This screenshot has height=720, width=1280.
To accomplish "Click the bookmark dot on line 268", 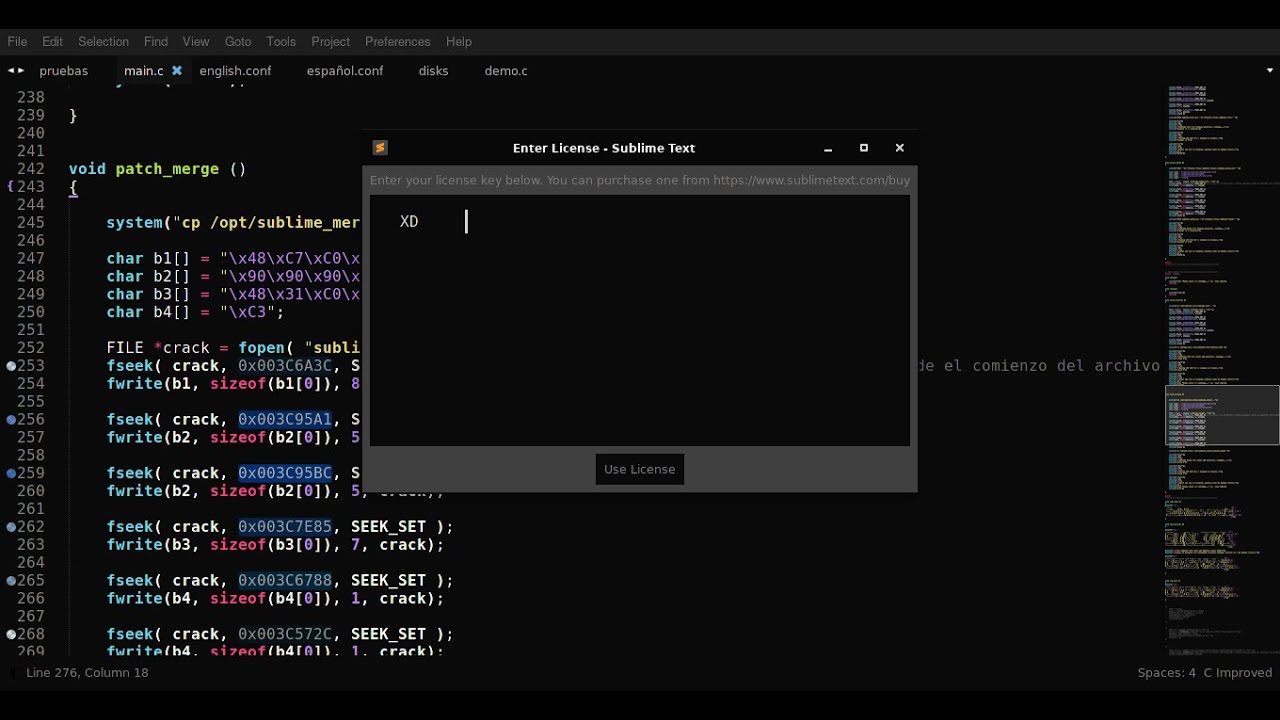I will pyautogui.click(x=11, y=634).
